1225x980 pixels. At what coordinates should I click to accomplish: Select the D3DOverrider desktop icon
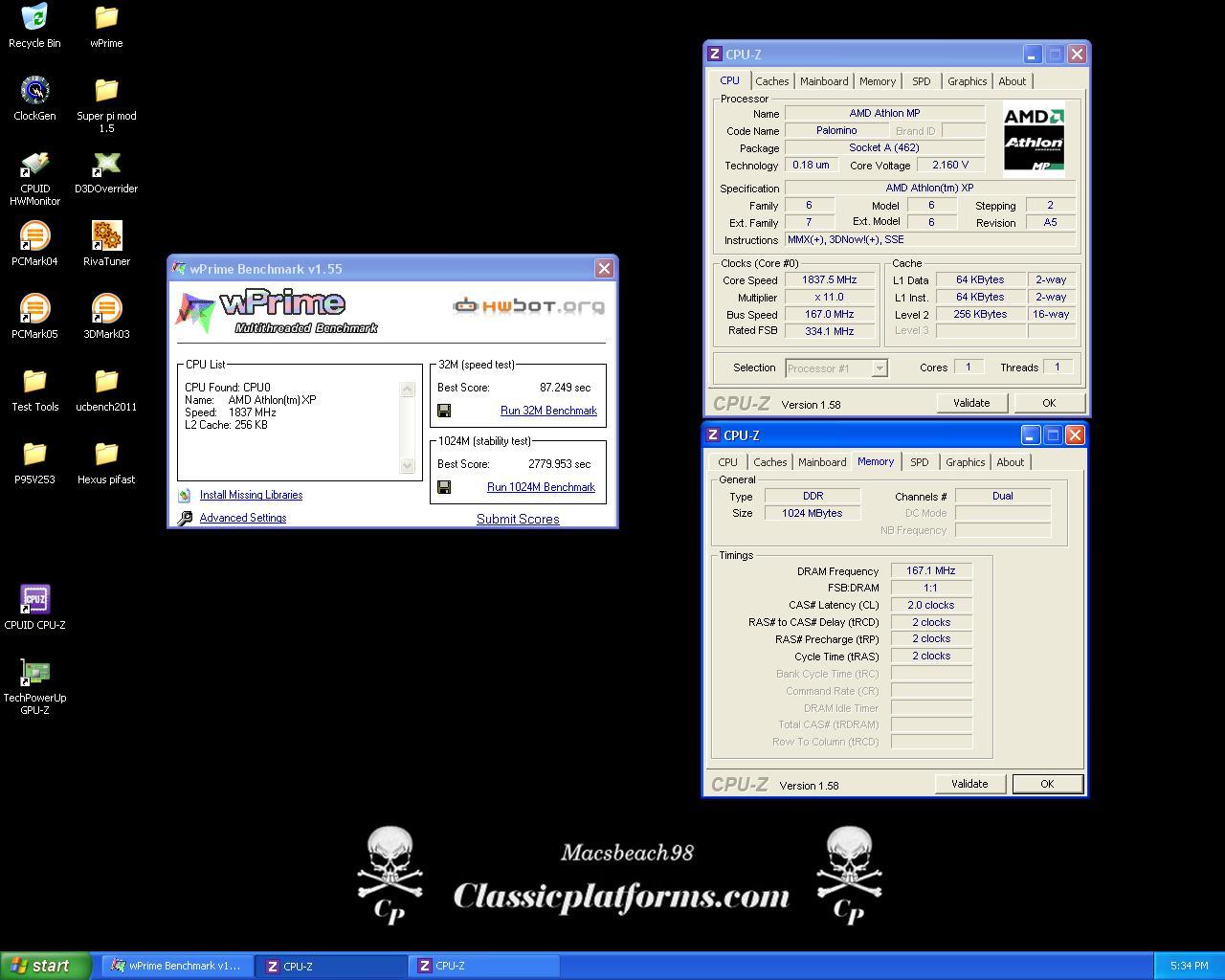point(106,164)
